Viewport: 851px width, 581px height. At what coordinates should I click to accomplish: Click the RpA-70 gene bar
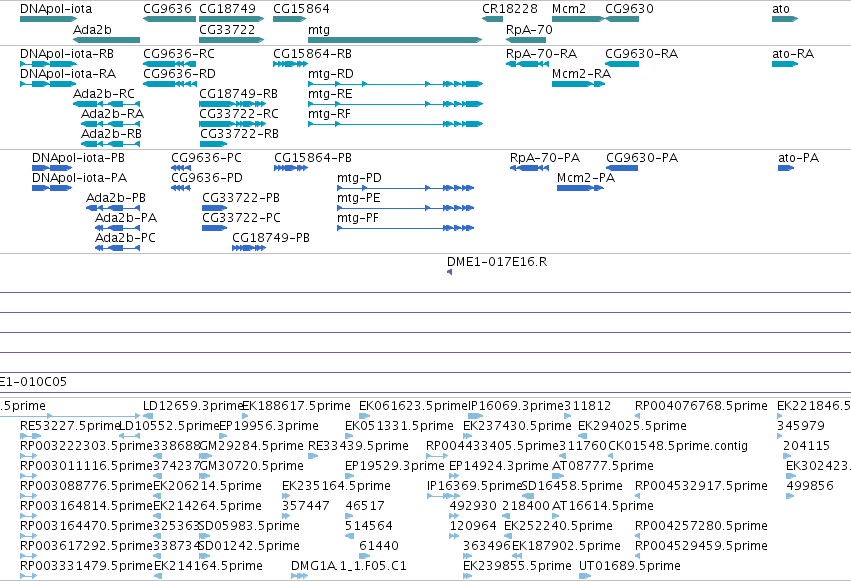[x=526, y=40]
